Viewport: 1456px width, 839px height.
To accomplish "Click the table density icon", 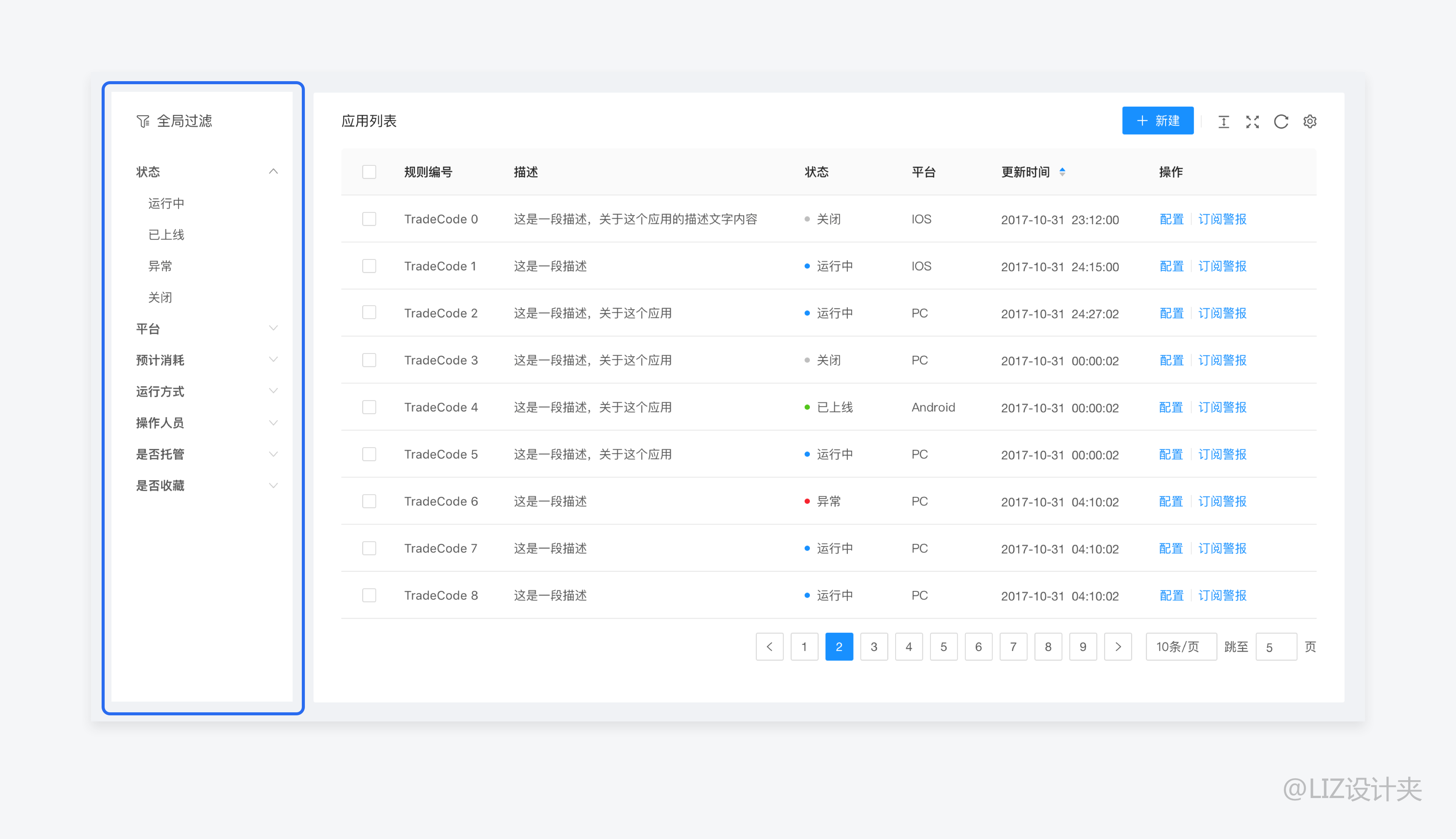I will (1224, 122).
